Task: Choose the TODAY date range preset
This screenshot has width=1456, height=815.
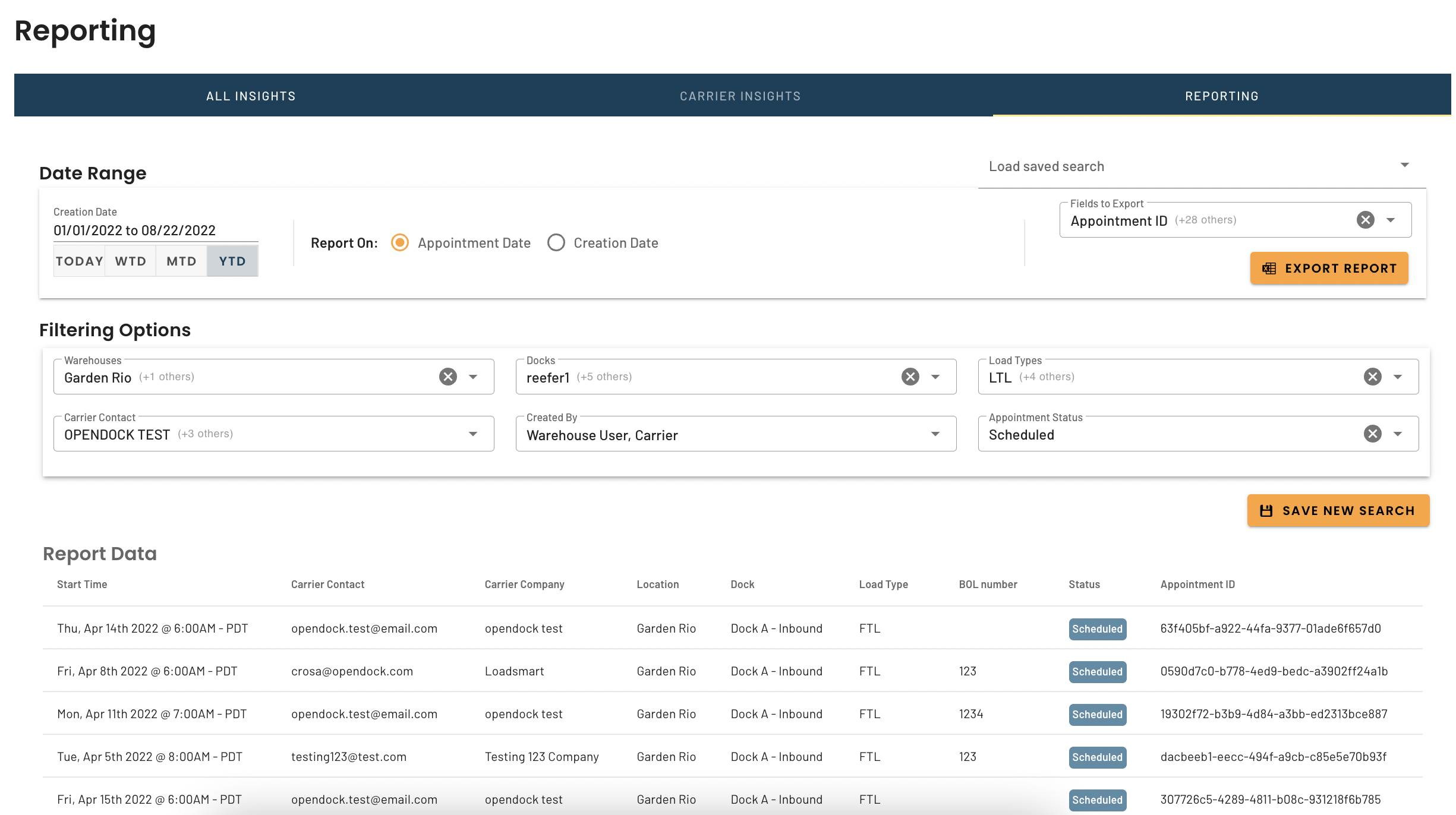Action: (80, 261)
